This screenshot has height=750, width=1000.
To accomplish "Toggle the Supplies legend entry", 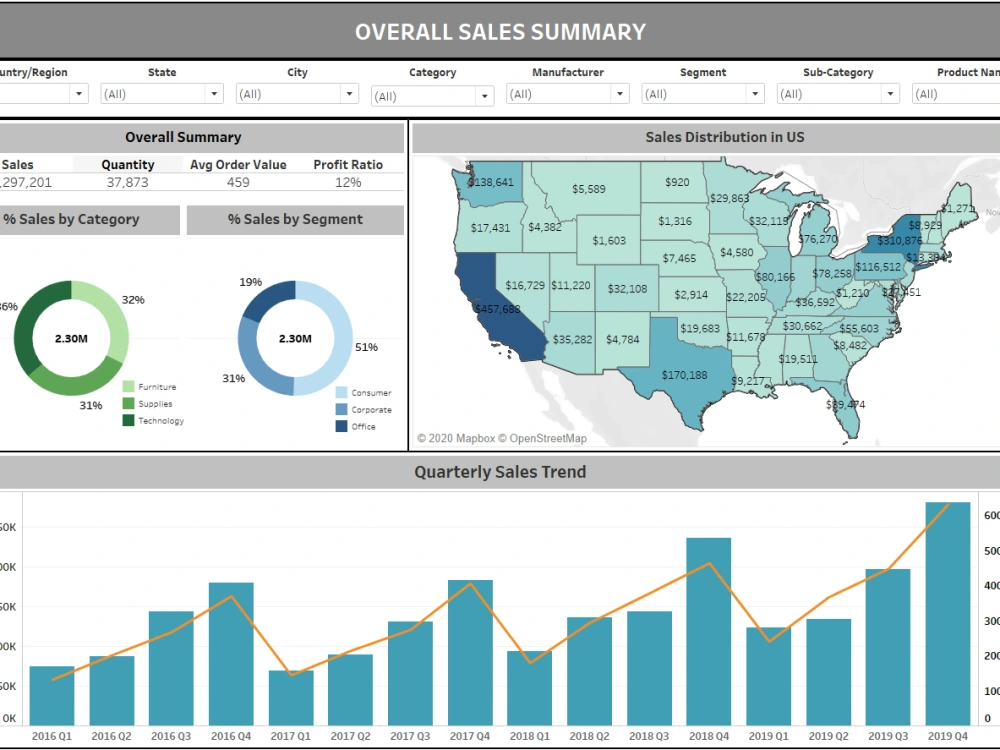I will click(126, 402).
